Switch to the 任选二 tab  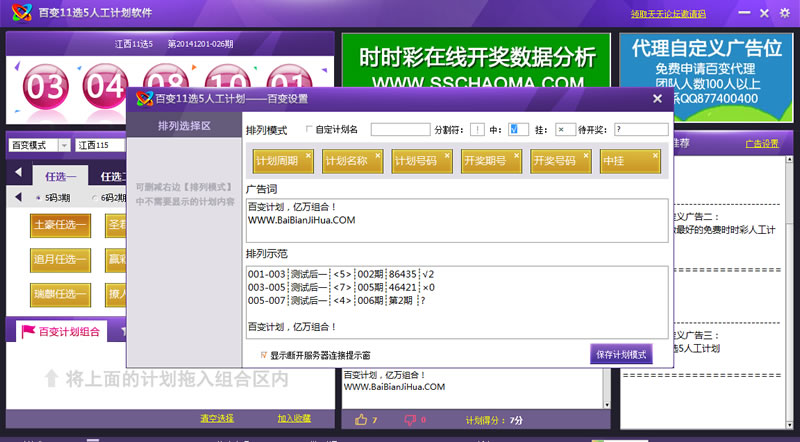click(113, 177)
